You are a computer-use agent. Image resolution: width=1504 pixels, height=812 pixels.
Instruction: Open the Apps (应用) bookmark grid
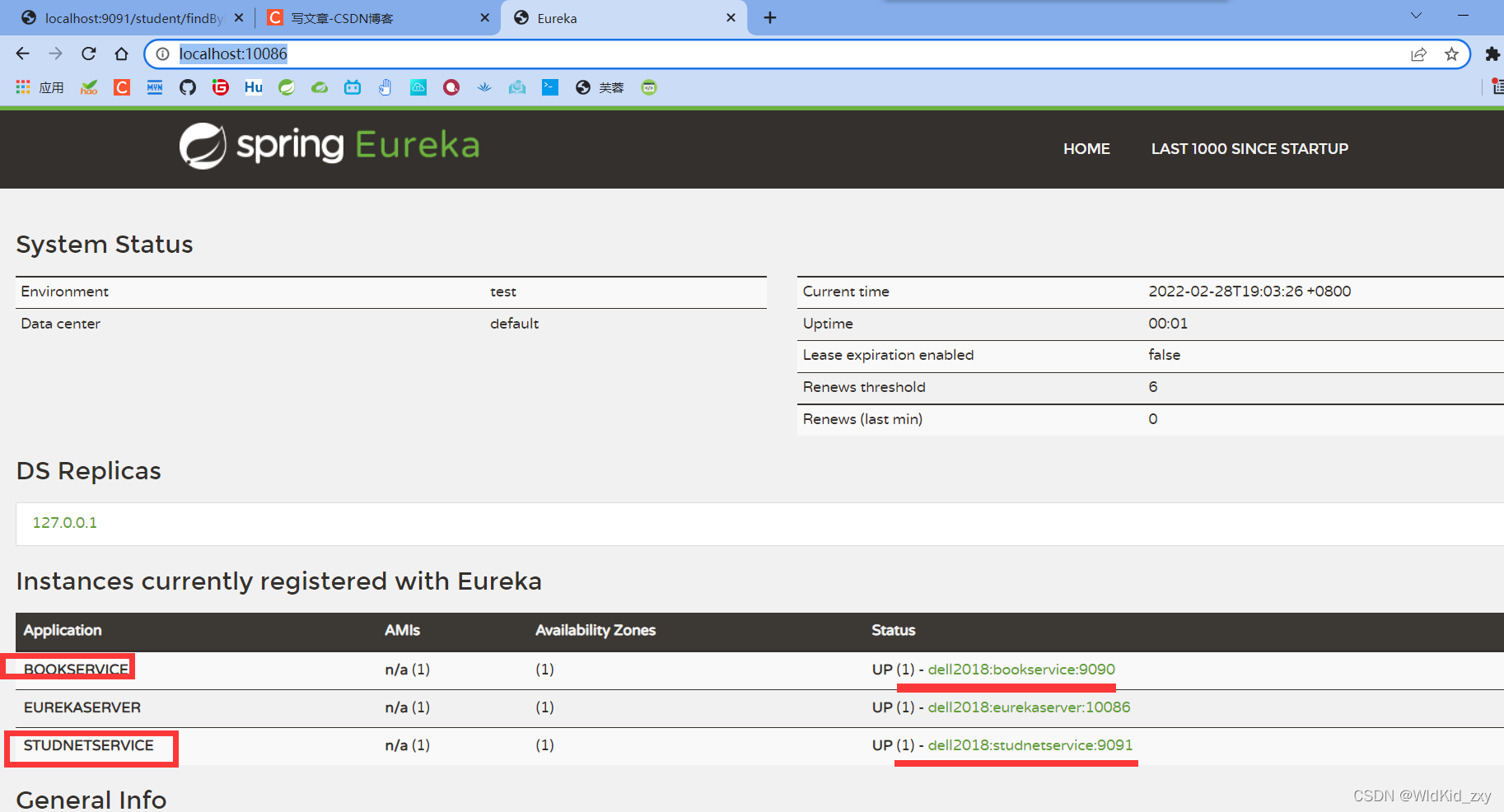pyautogui.click(x=40, y=87)
